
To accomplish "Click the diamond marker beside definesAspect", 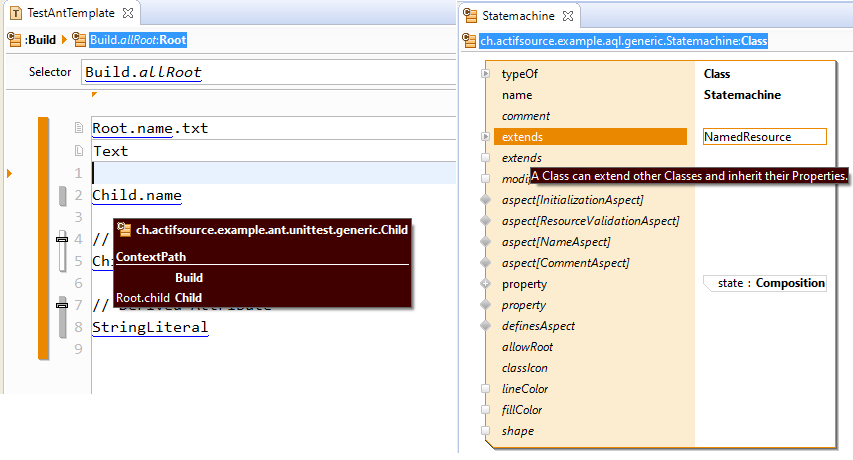I will click(486, 326).
